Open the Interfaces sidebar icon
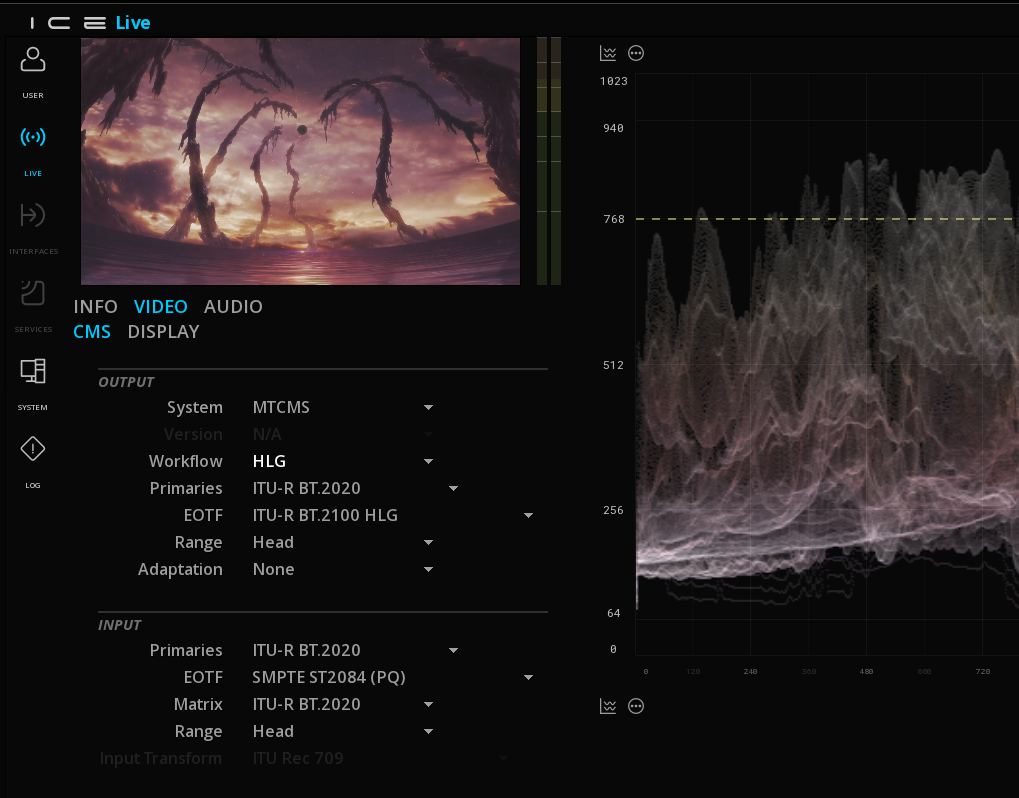The width and height of the screenshot is (1019, 798). (32, 215)
